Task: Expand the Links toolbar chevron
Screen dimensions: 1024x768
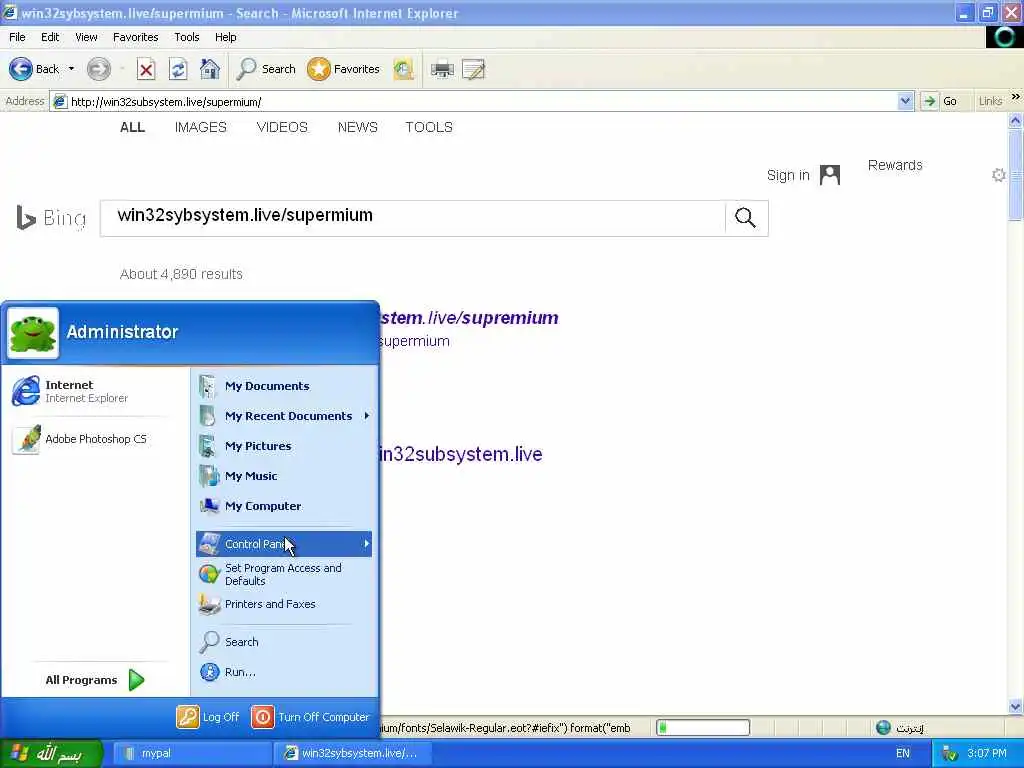Action: point(1016,97)
